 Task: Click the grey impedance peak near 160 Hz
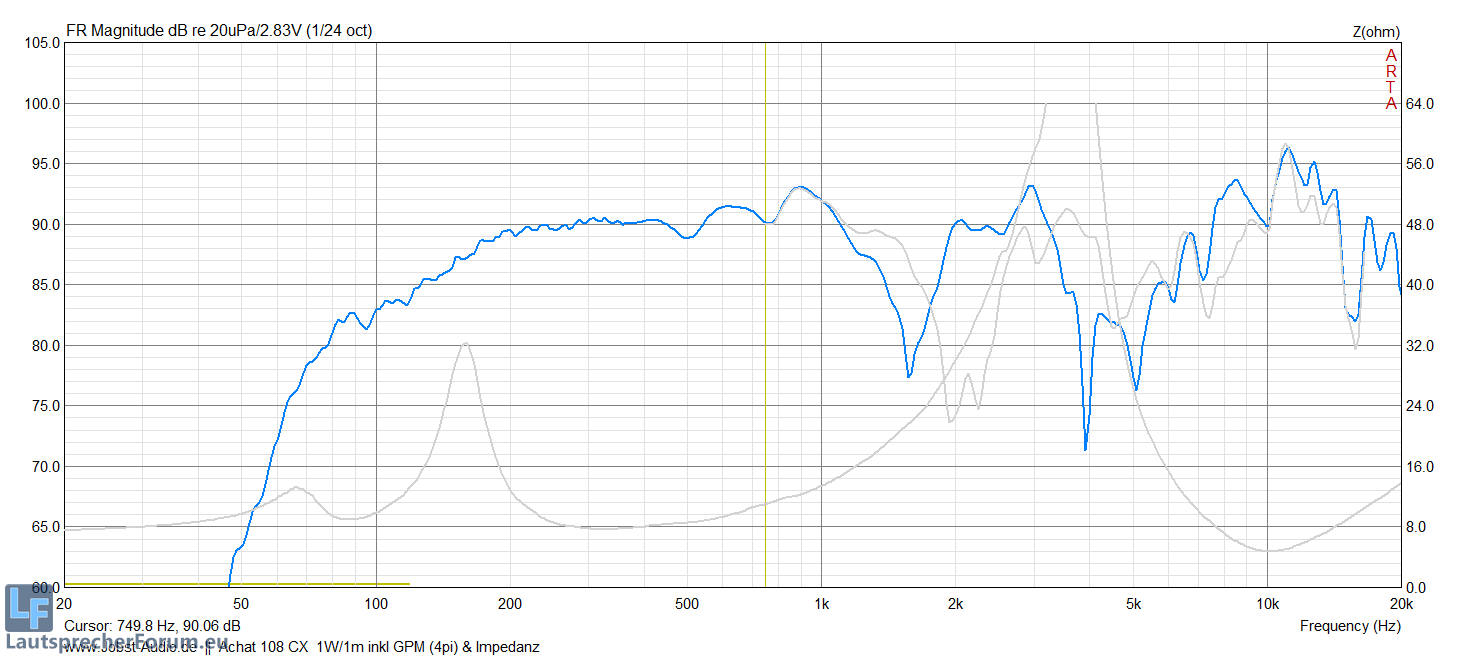(x=465, y=343)
